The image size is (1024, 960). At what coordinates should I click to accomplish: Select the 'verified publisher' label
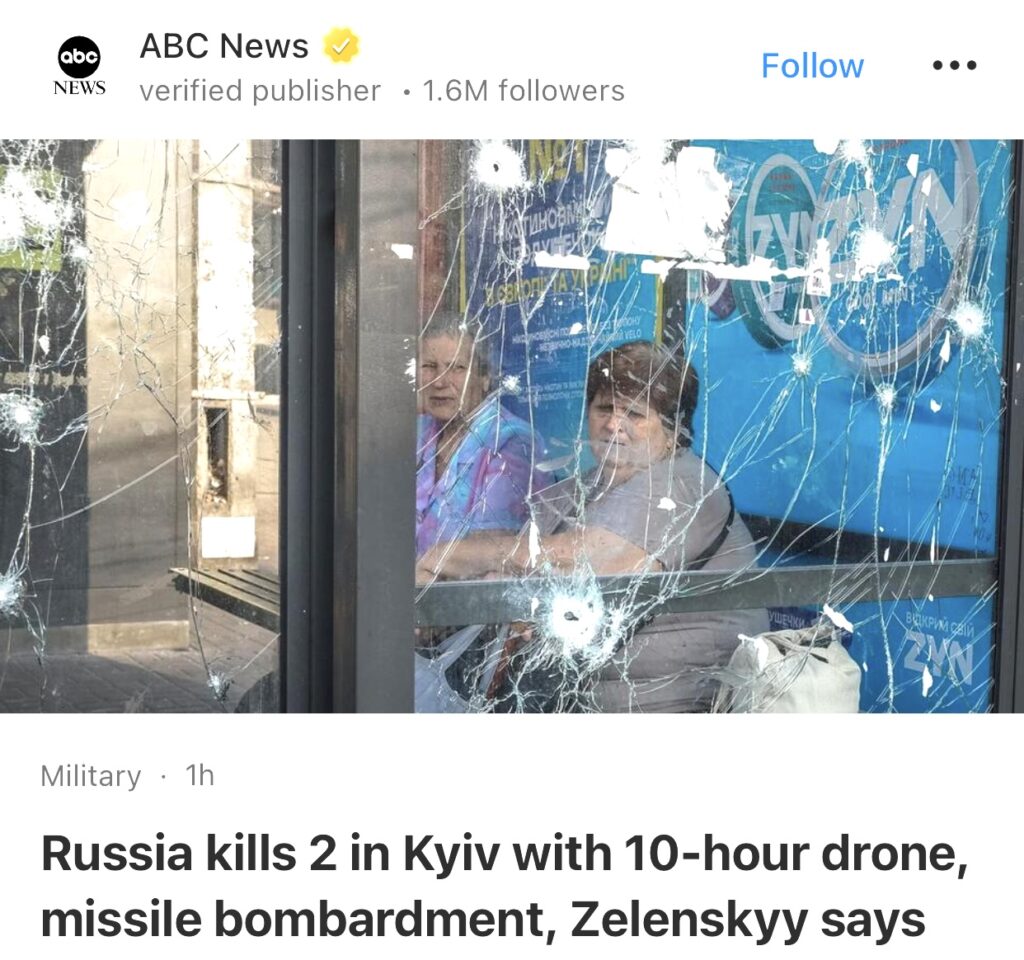(260, 91)
